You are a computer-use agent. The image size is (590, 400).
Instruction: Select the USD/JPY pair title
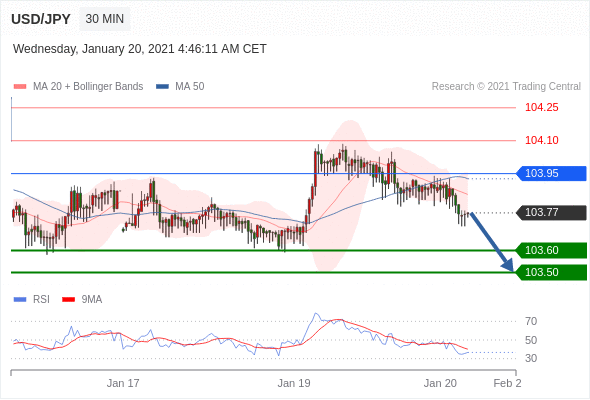pos(41,19)
